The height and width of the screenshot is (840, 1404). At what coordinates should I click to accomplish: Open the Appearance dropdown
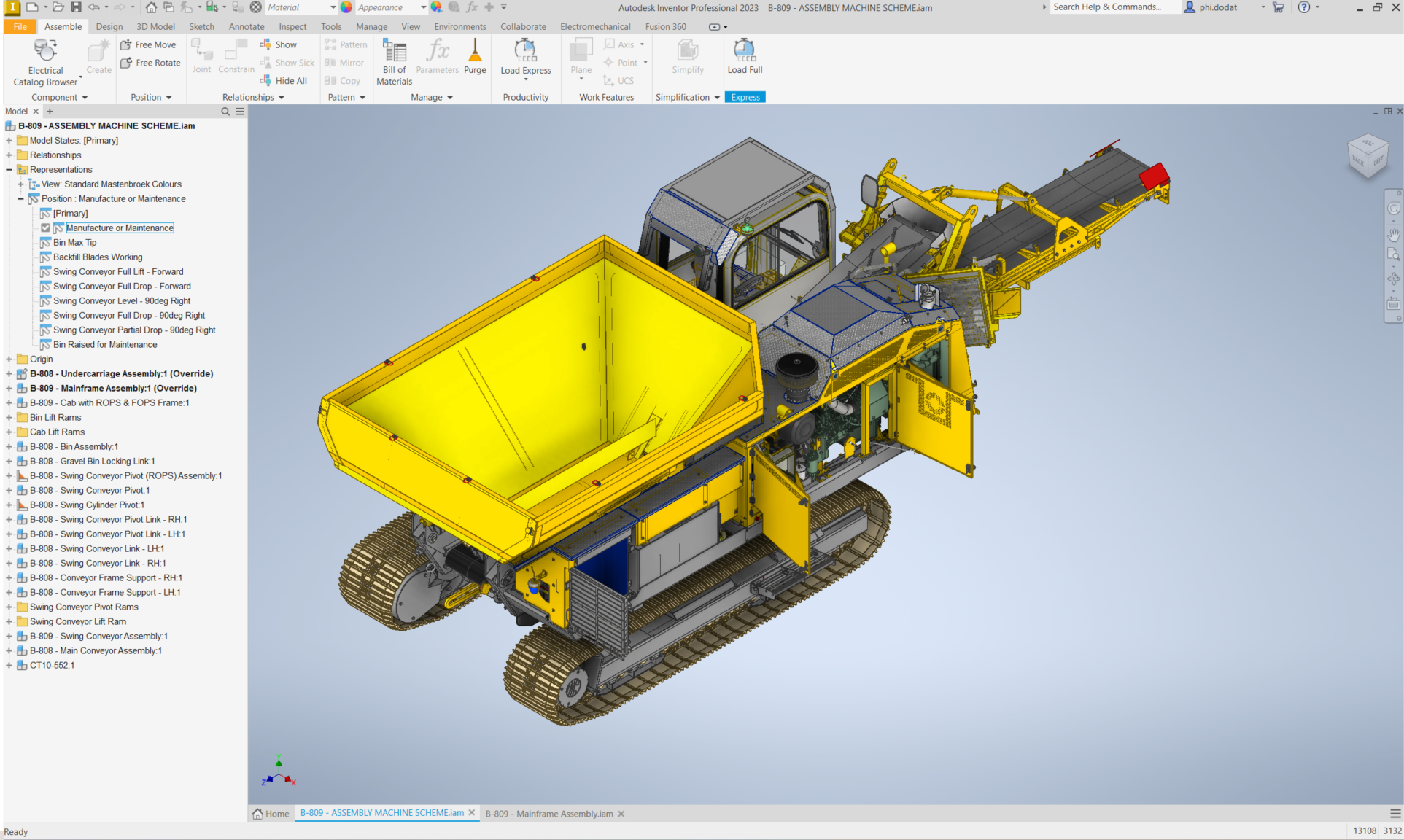[423, 7]
